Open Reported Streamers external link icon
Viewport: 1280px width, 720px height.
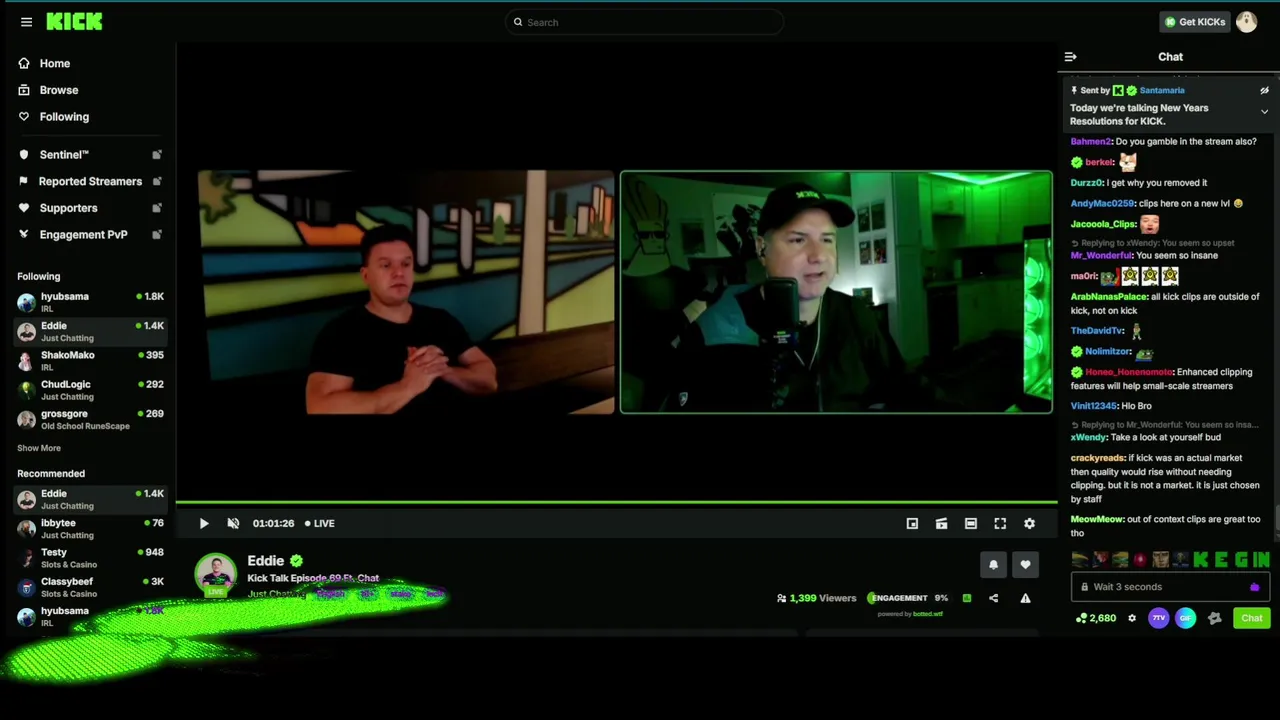pyautogui.click(x=157, y=181)
